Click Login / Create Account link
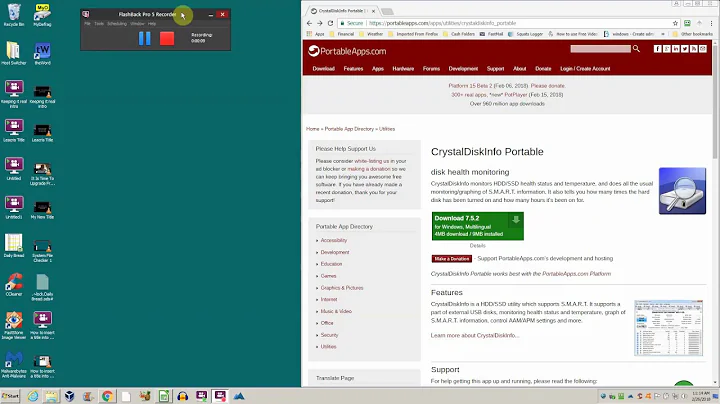Screen dimensions: 720x404 tap(585, 69)
